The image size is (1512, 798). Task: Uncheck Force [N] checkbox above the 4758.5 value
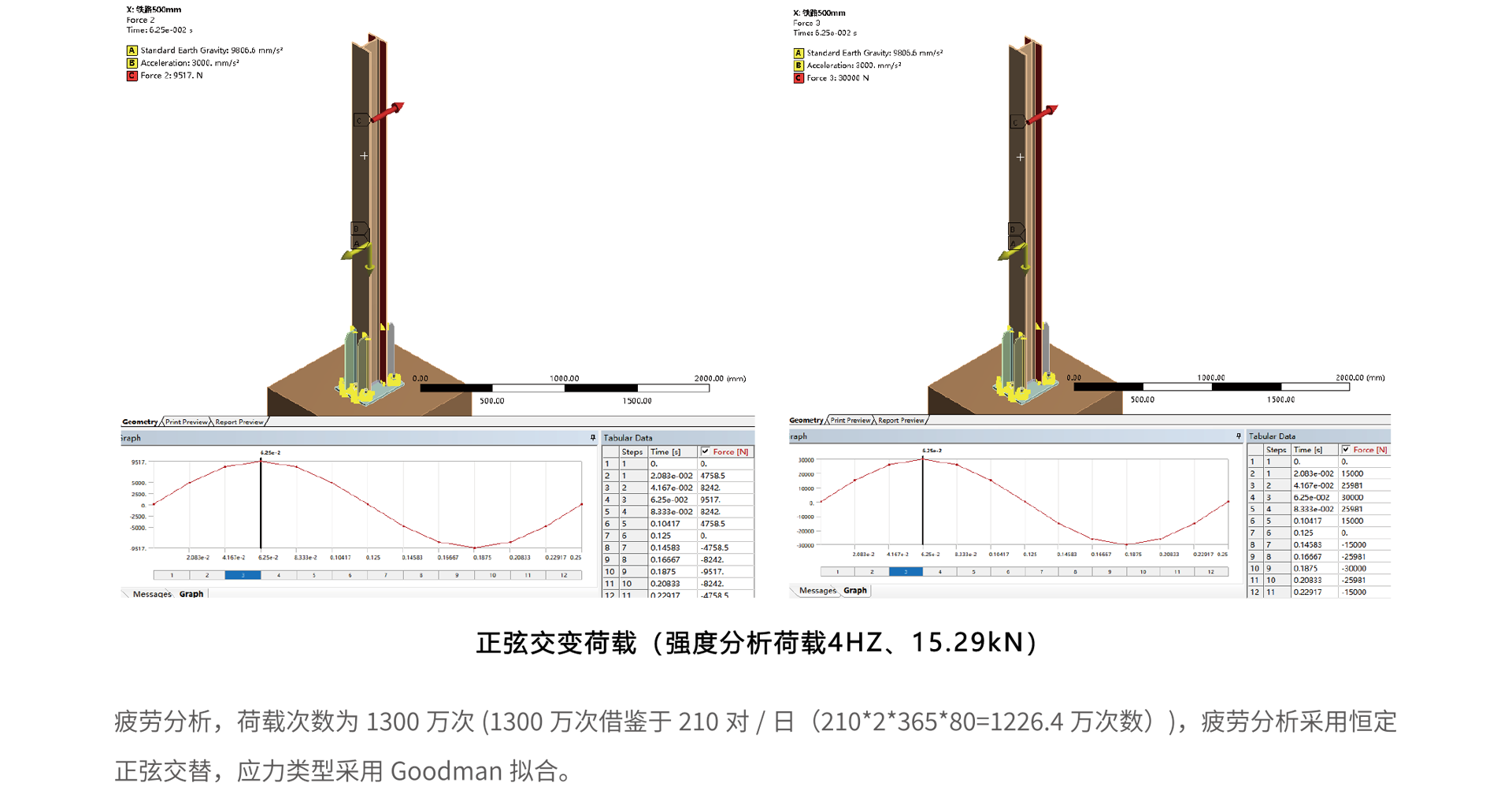[706, 451]
